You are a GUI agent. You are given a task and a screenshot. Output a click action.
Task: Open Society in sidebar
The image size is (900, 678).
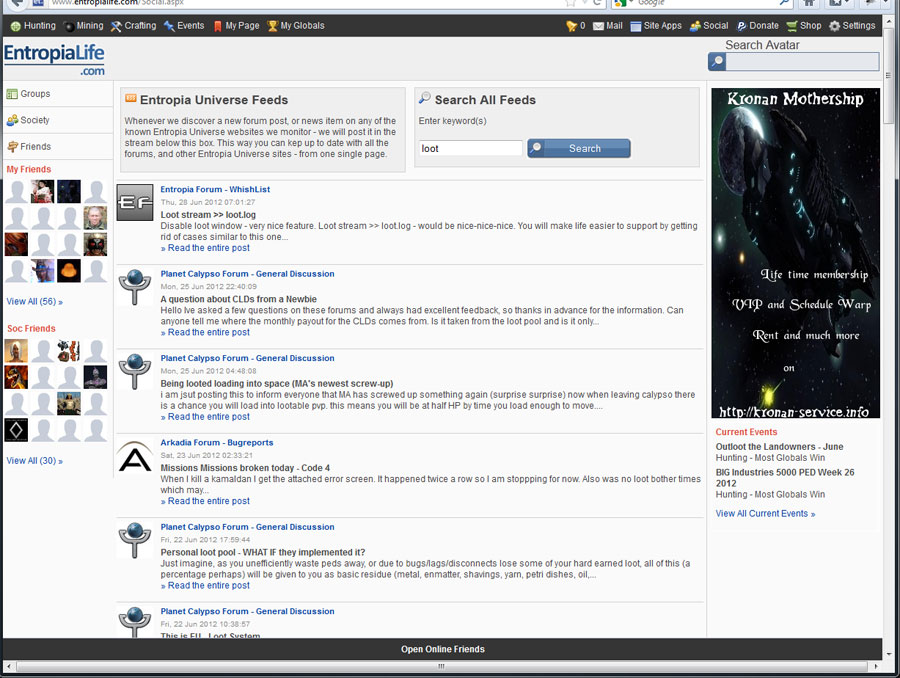click(x=28, y=121)
